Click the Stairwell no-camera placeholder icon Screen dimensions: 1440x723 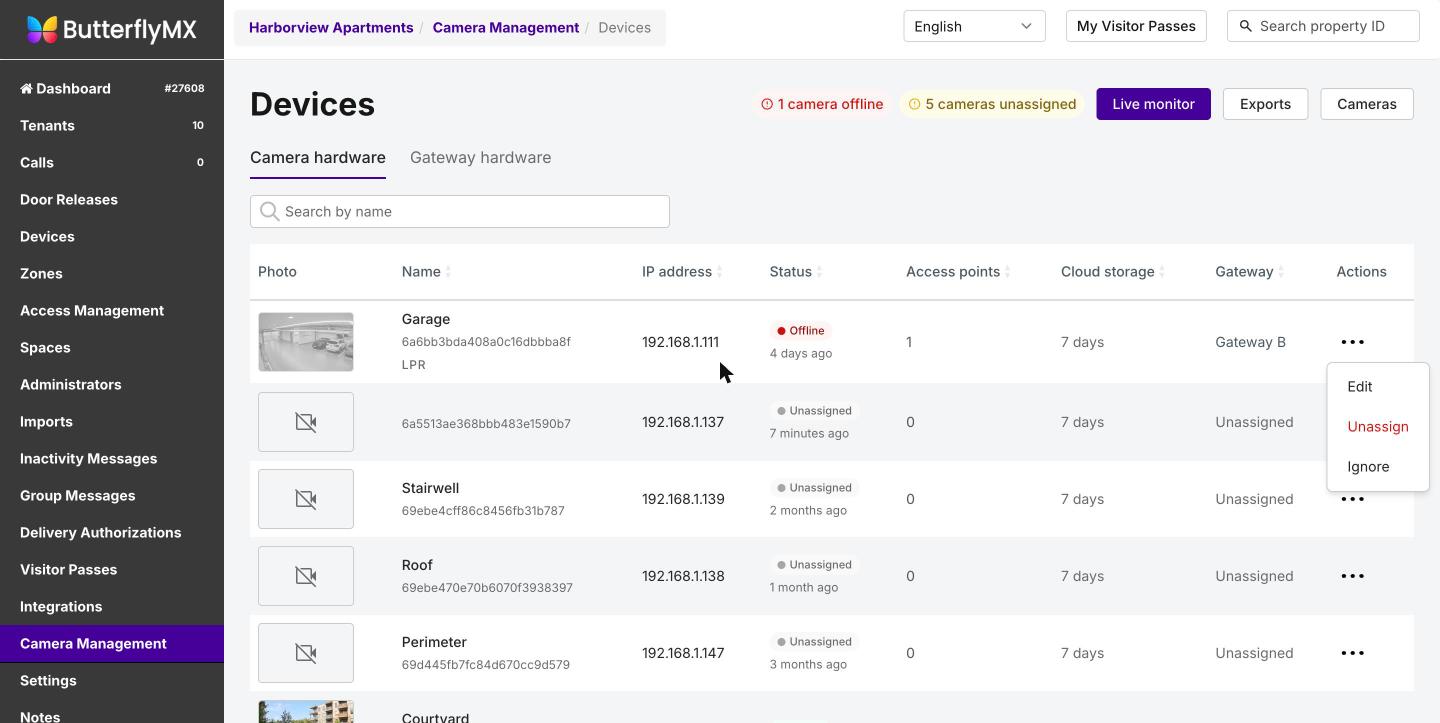coord(306,499)
